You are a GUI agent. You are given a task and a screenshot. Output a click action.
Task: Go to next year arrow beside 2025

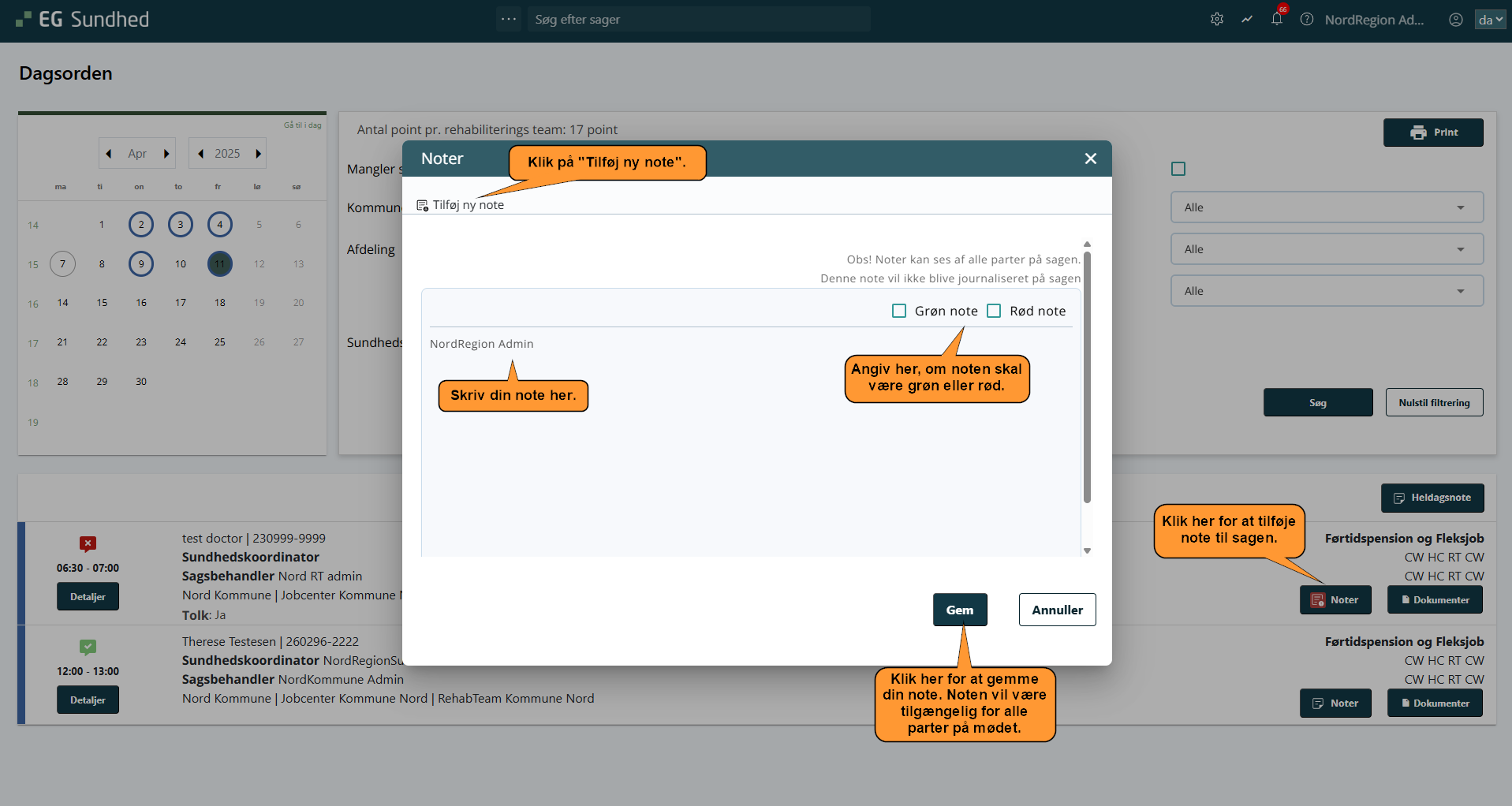tap(258, 154)
